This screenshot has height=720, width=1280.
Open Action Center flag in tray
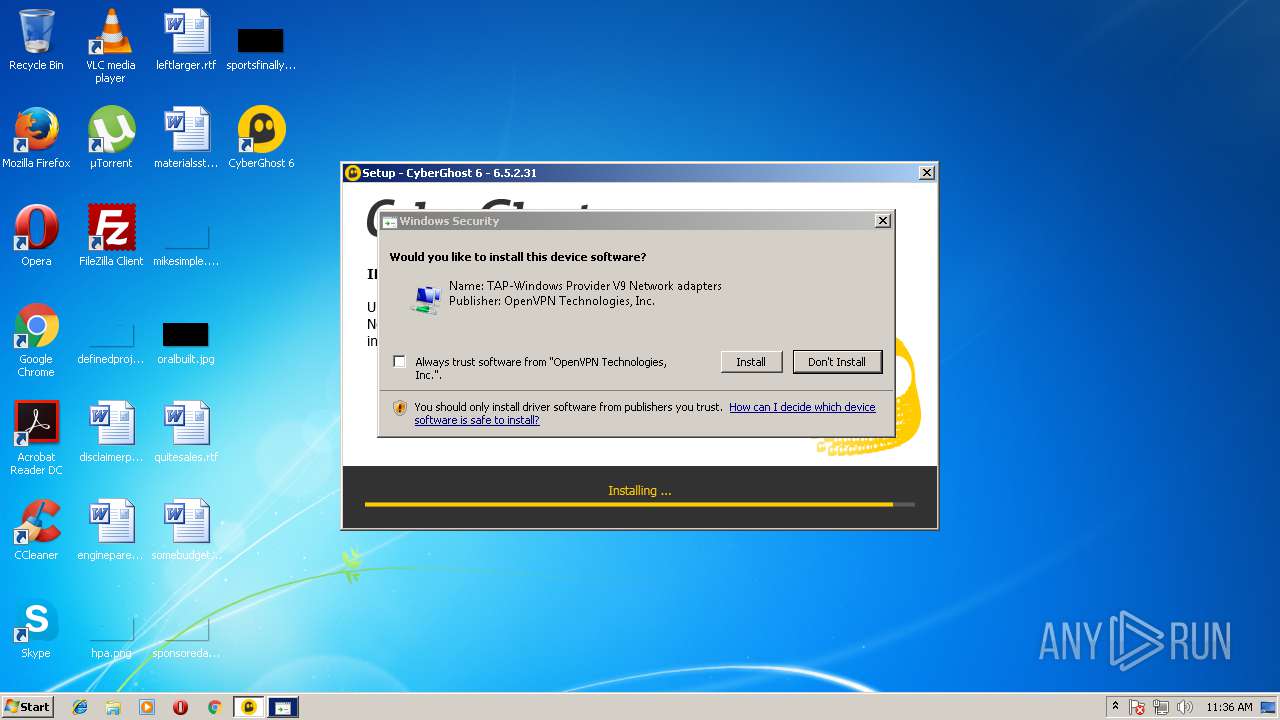click(x=1138, y=707)
